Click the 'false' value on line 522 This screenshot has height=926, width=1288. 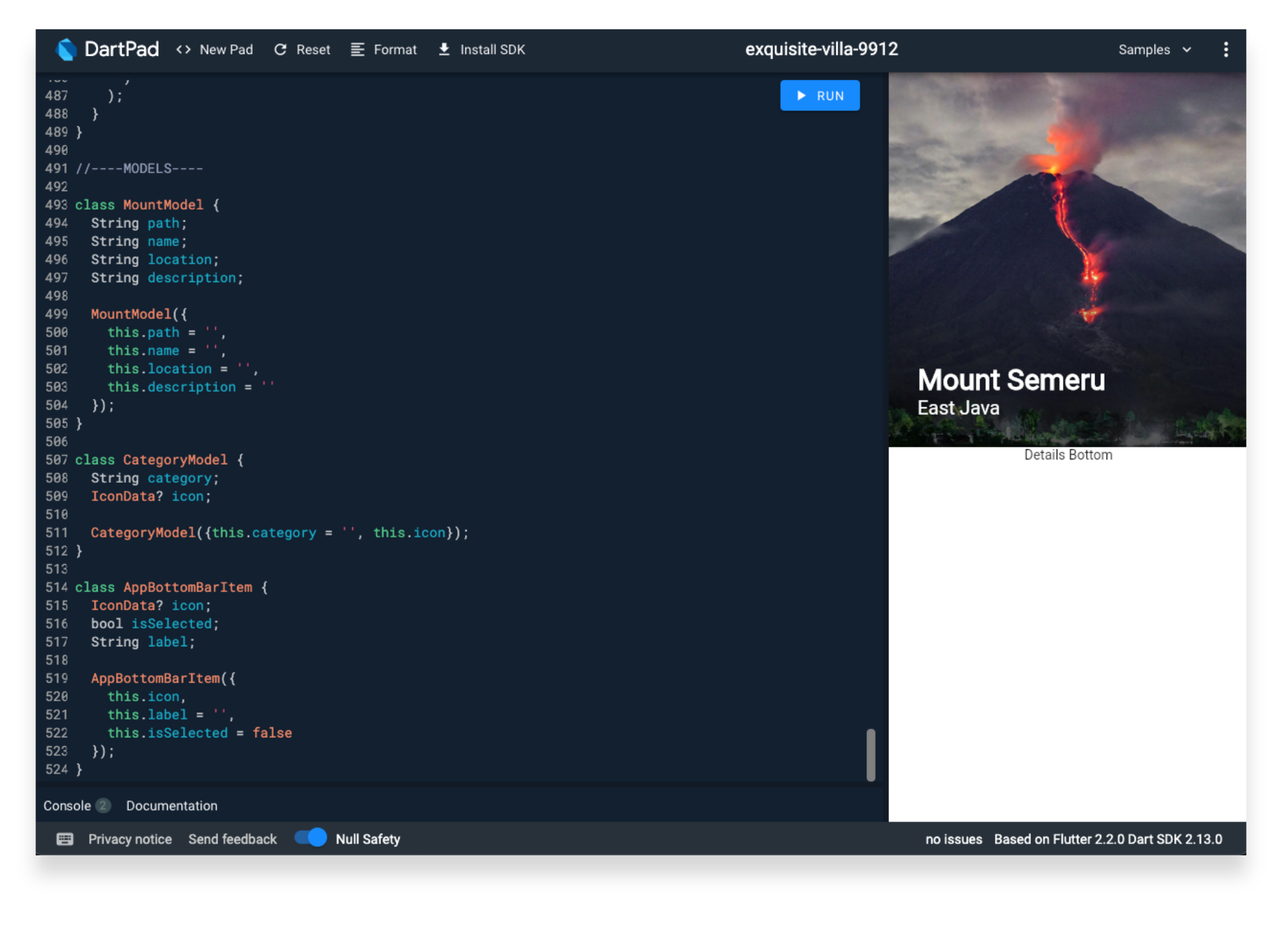(x=272, y=733)
